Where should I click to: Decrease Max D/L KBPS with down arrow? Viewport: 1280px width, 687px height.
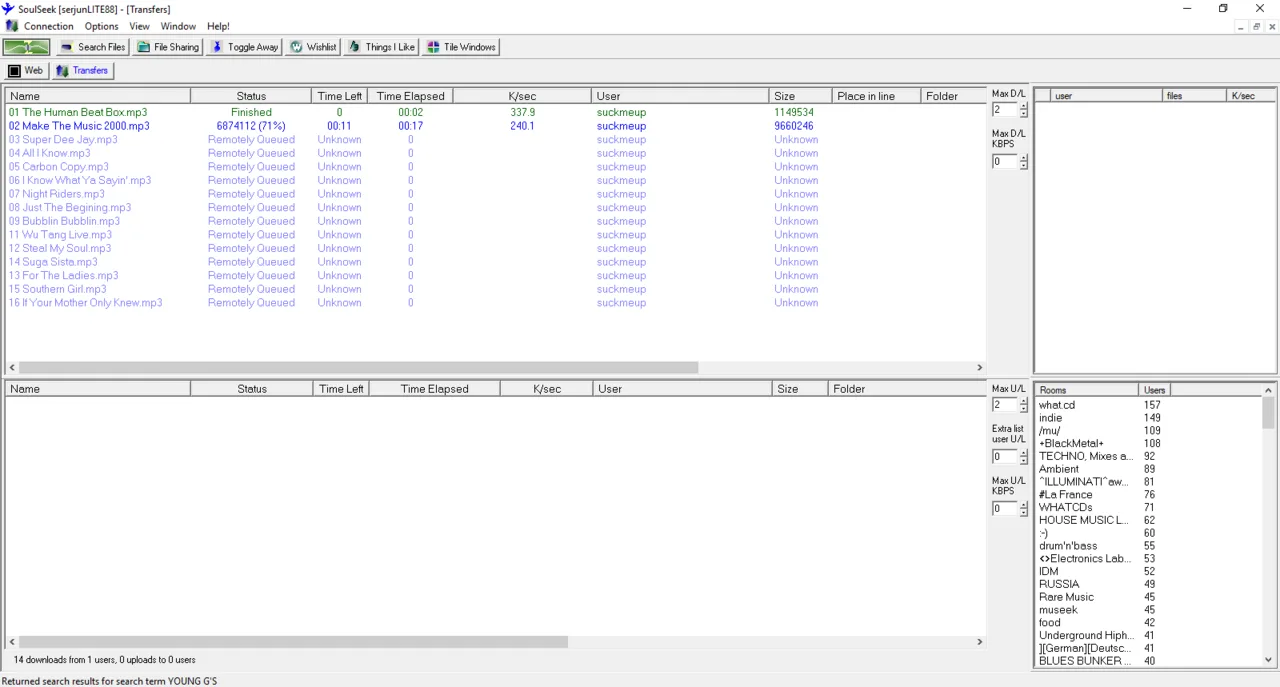1023,166
